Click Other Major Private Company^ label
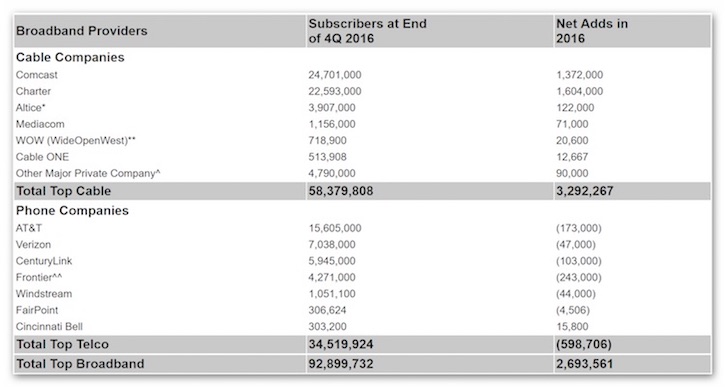Screen dimensions: 725x387 [x=88, y=173]
